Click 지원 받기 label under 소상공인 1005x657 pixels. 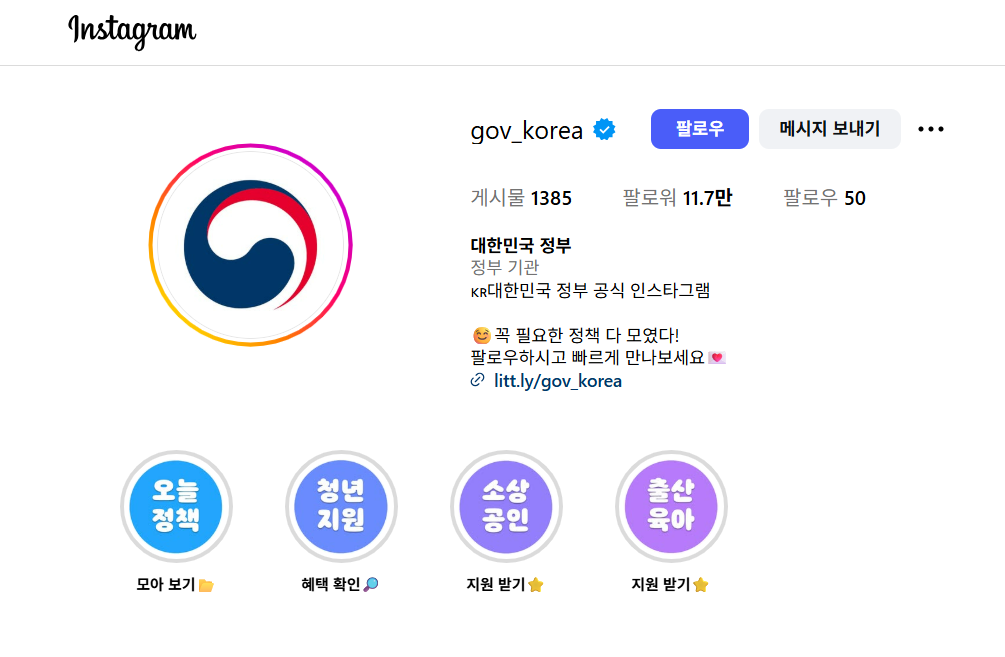pos(505,585)
